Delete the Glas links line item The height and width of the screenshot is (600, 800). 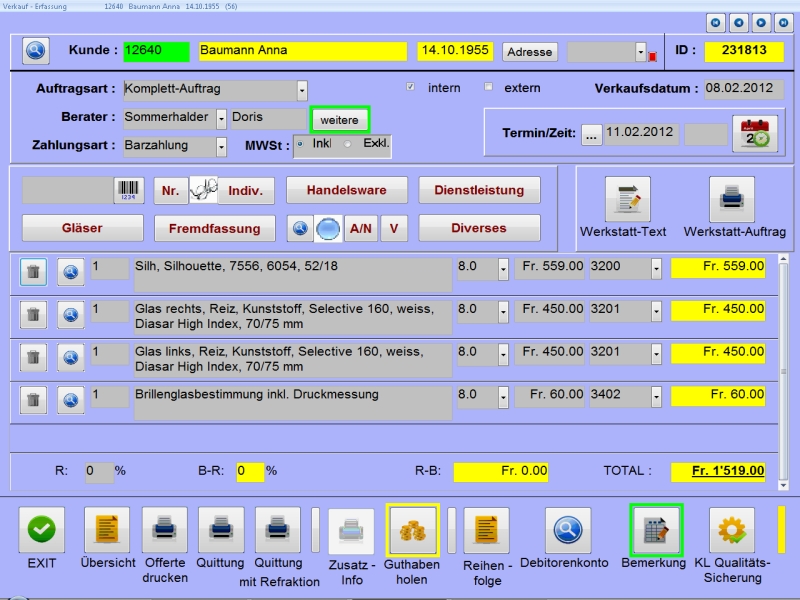coord(34,357)
